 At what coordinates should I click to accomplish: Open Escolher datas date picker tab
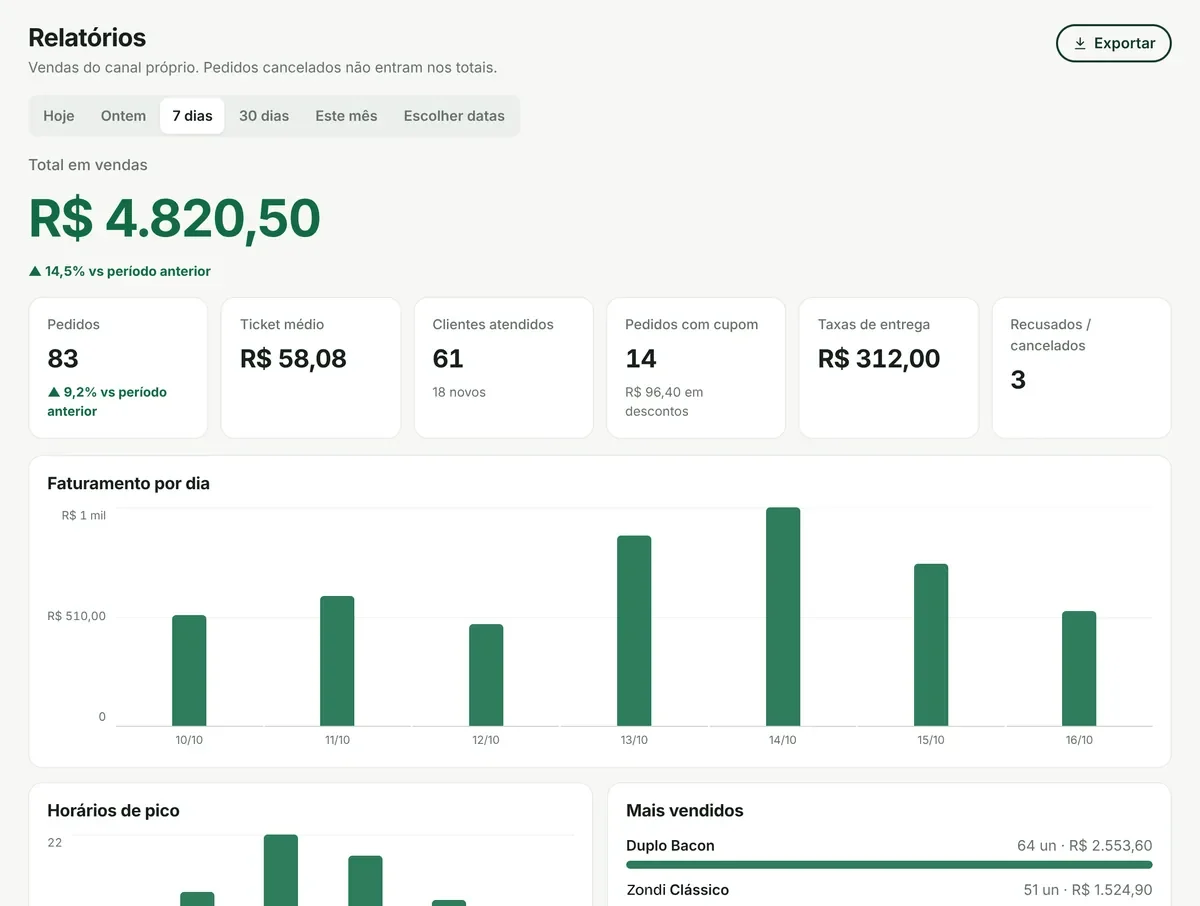[x=454, y=116]
